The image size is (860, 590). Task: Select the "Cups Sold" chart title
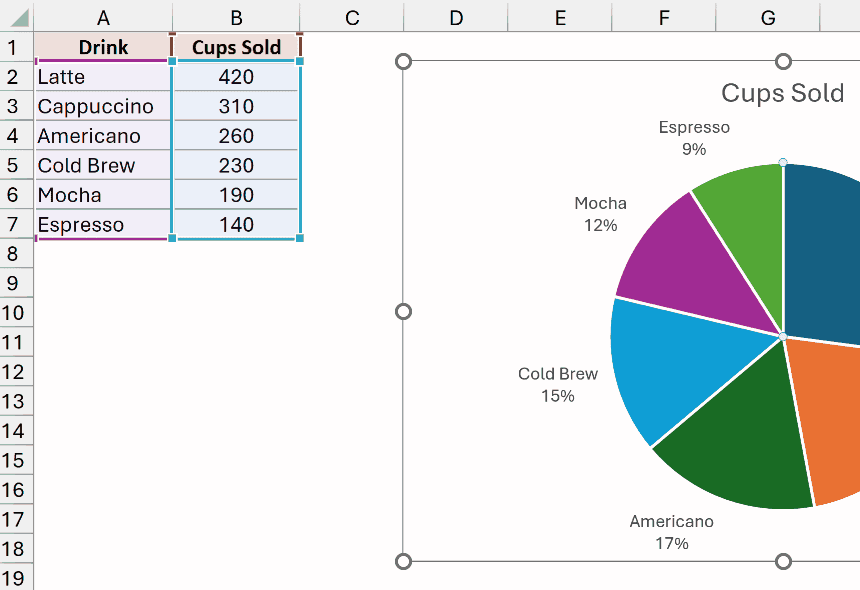(x=783, y=93)
